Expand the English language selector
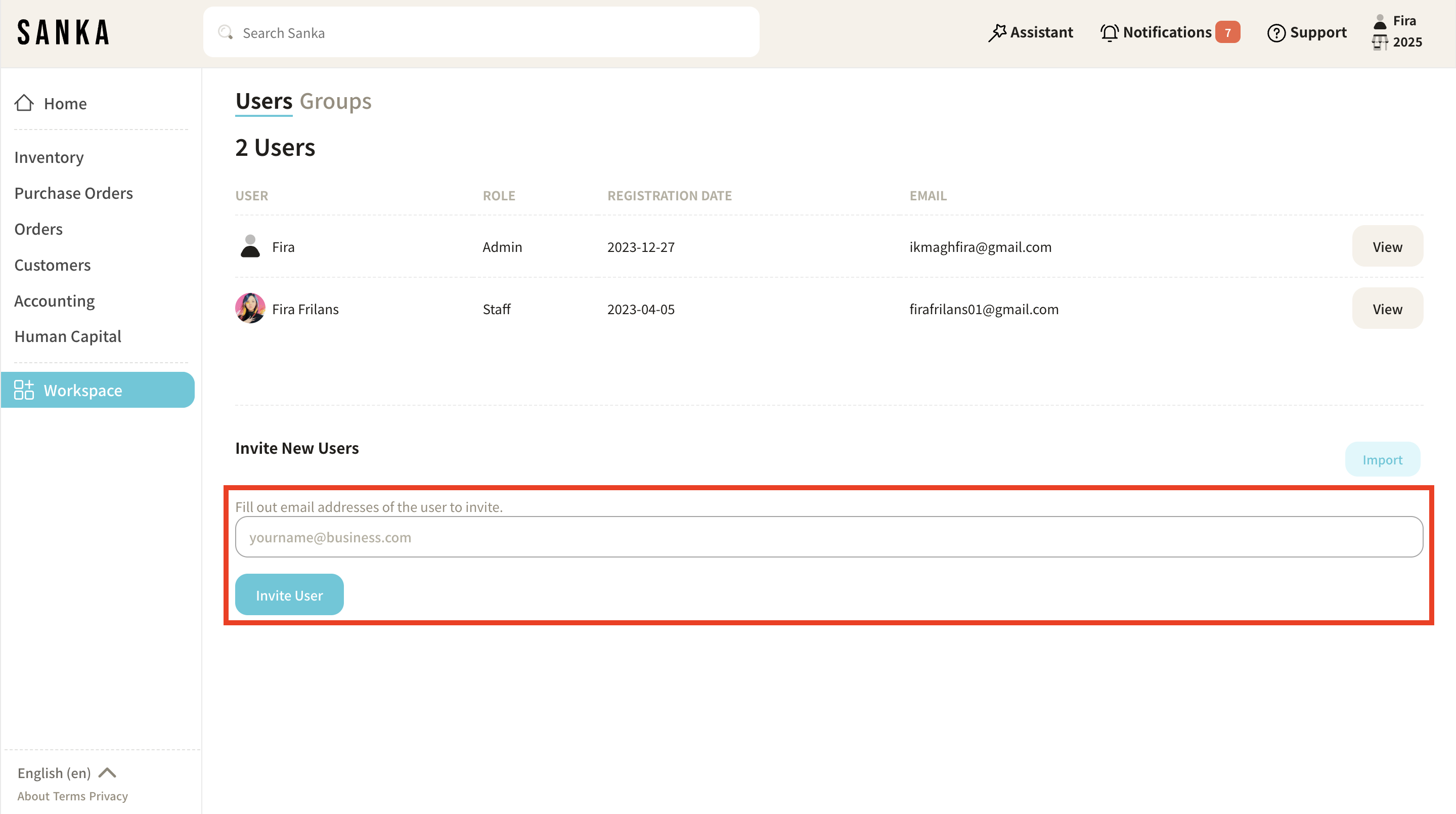1456x814 pixels. click(x=67, y=773)
